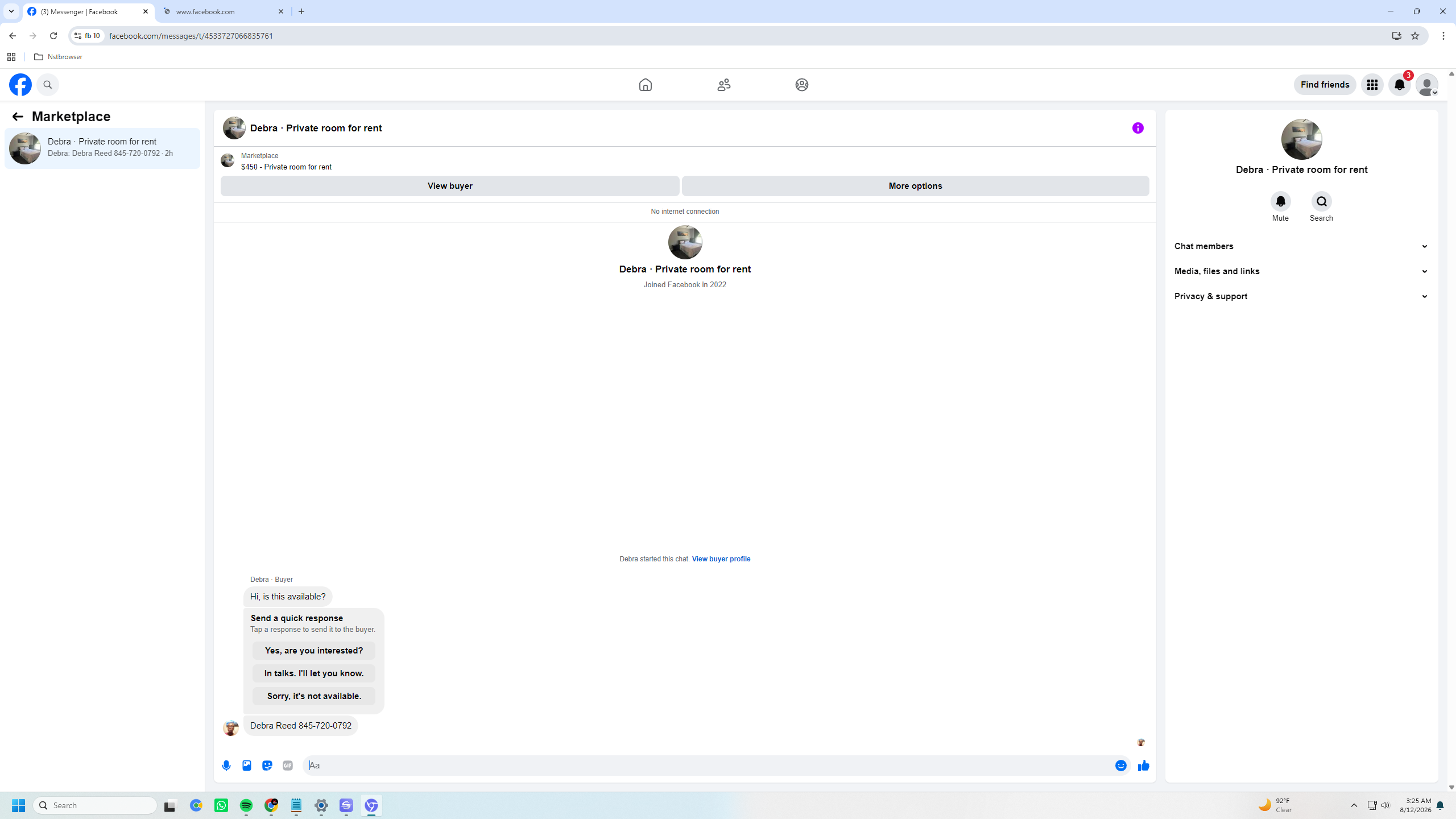Expand the Chat members section
The image size is (1456, 819).
coord(1301,246)
